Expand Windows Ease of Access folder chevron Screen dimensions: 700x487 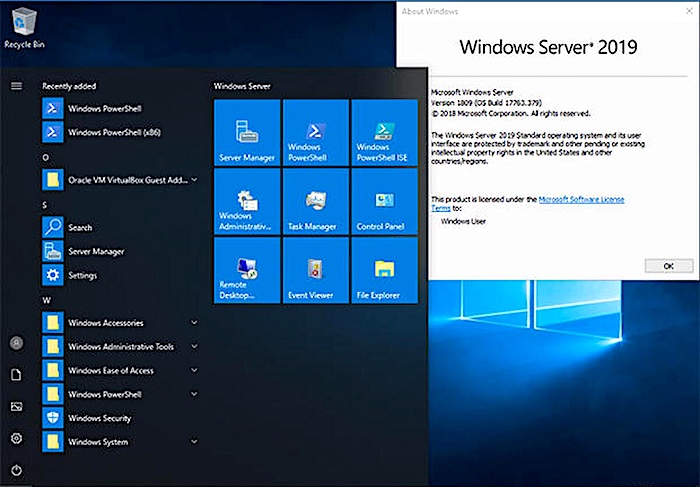coord(194,370)
